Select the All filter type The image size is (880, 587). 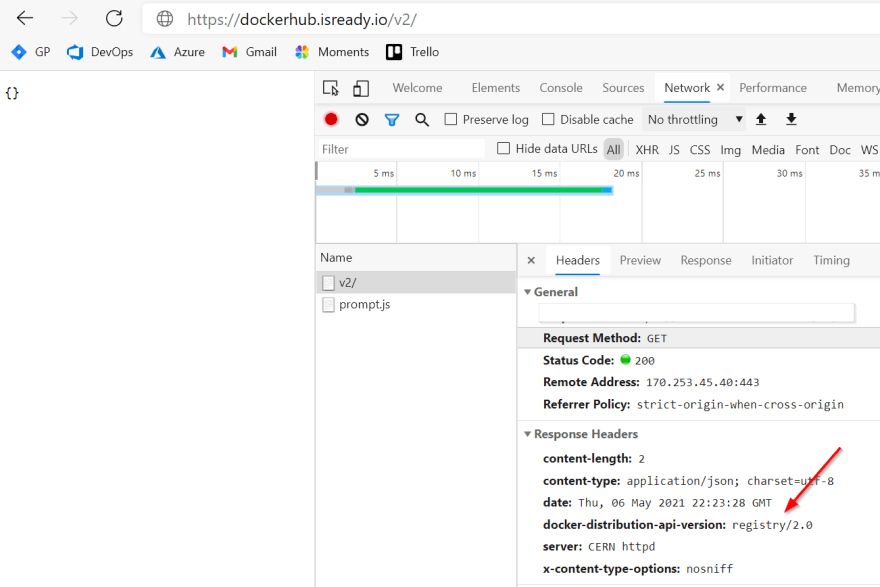(x=613, y=150)
